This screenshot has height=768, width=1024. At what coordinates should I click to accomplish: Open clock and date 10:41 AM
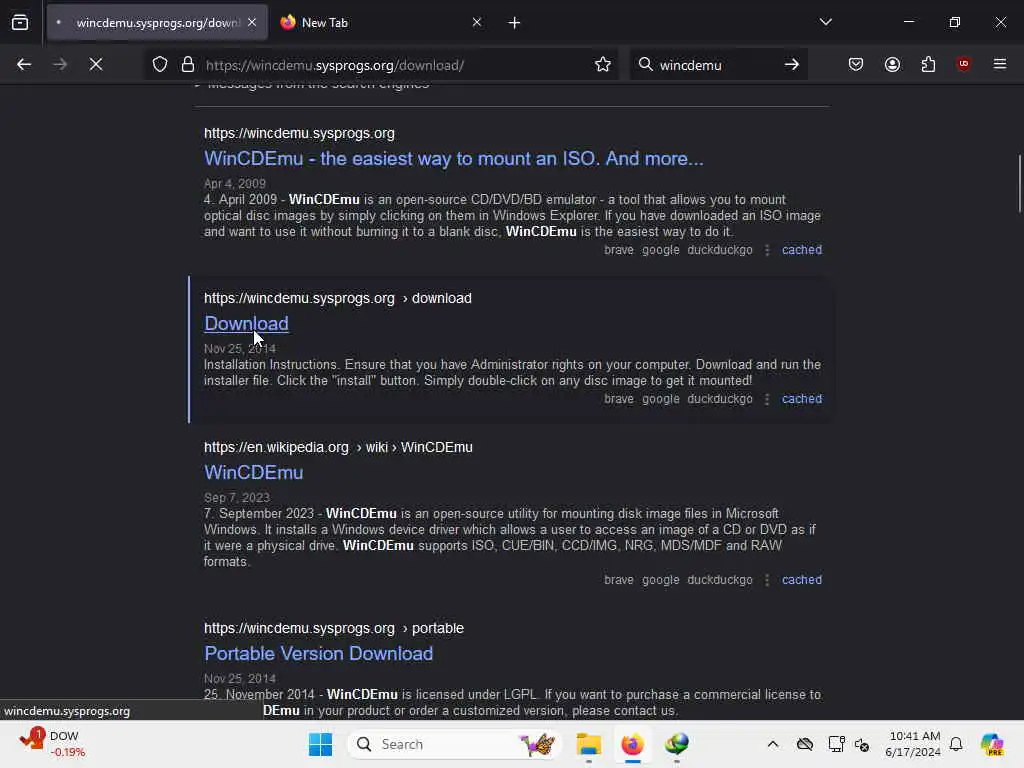(x=913, y=744)
